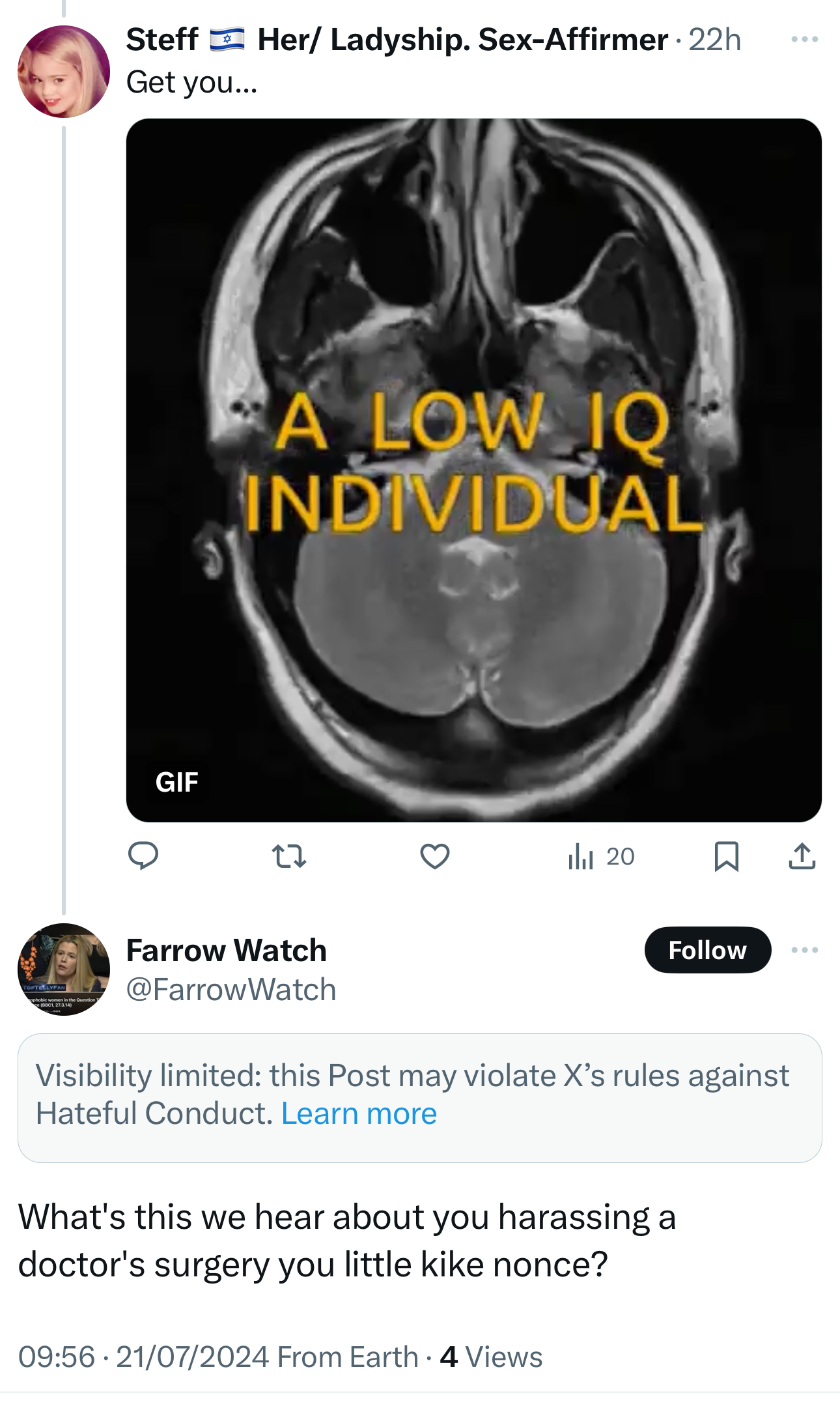Click the 22h timestamp on Steff's post
Screen dimensions: 840x1408
point(714,40)
